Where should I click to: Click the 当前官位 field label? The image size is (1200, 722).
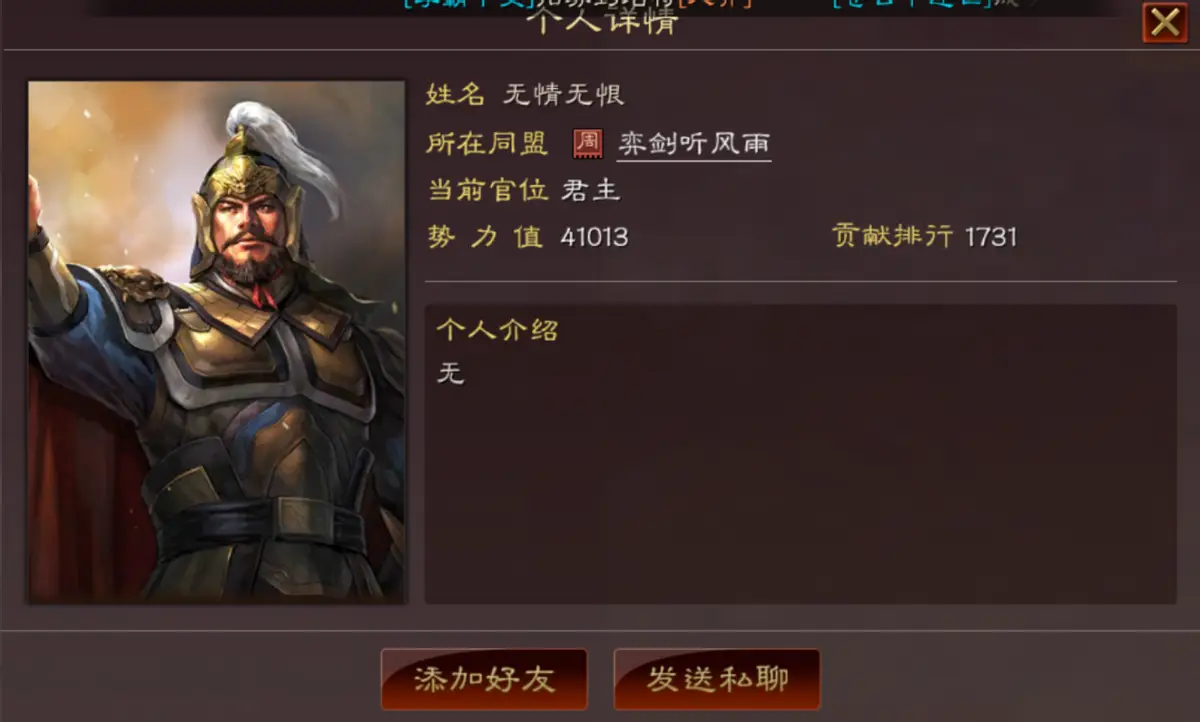coord(487,190)
